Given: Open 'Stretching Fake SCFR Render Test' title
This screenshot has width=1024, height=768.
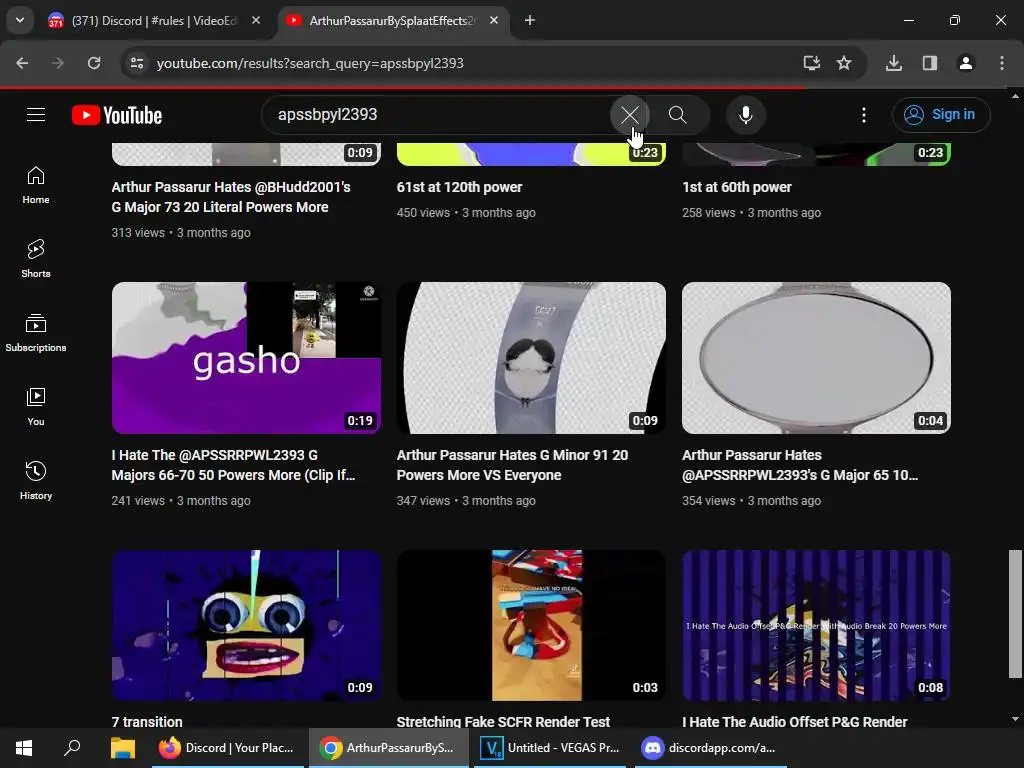Looking at the screenshot, I should [503, 722].
